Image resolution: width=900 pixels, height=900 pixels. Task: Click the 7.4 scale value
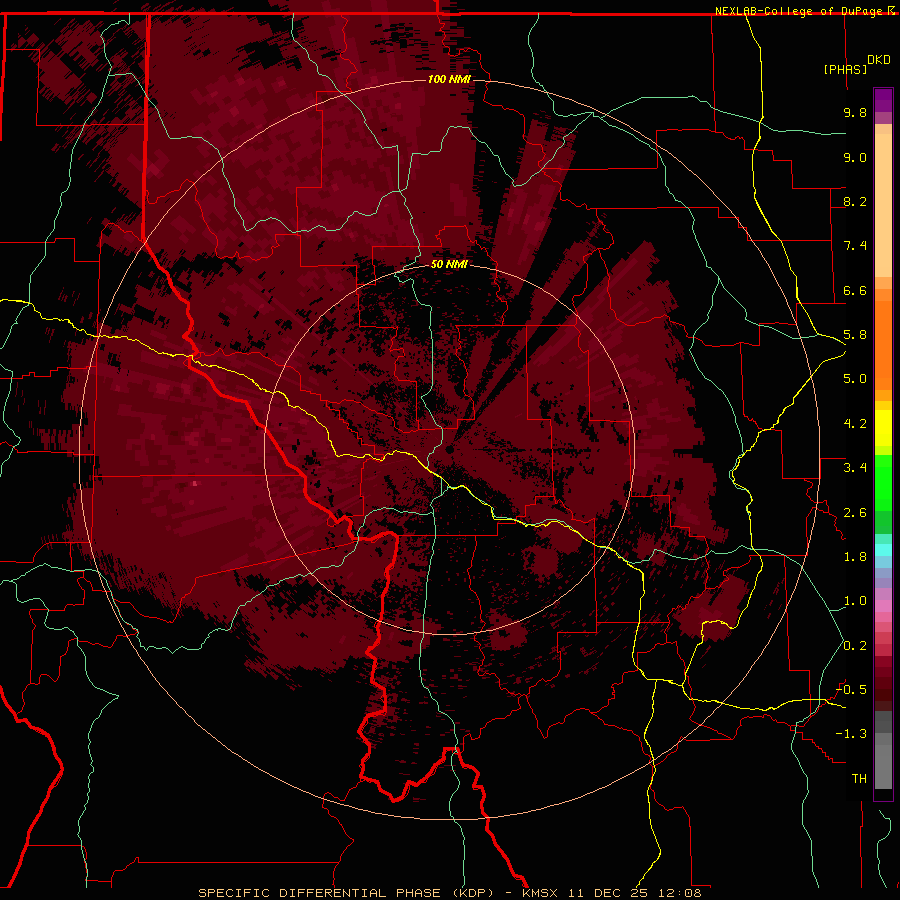click(x=855, y=246)
